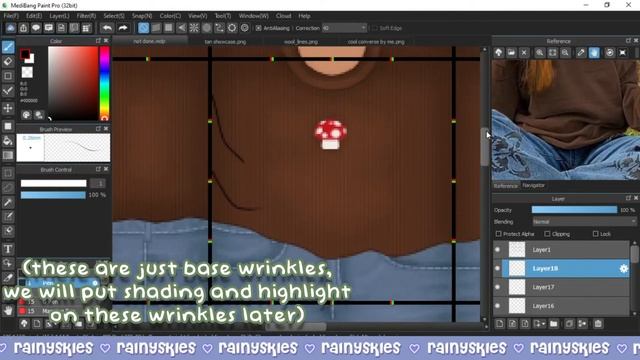Open the Snap menu
The height and width of the screenshot is (360, 640).
pyautogui.click(x=142, y=16)
